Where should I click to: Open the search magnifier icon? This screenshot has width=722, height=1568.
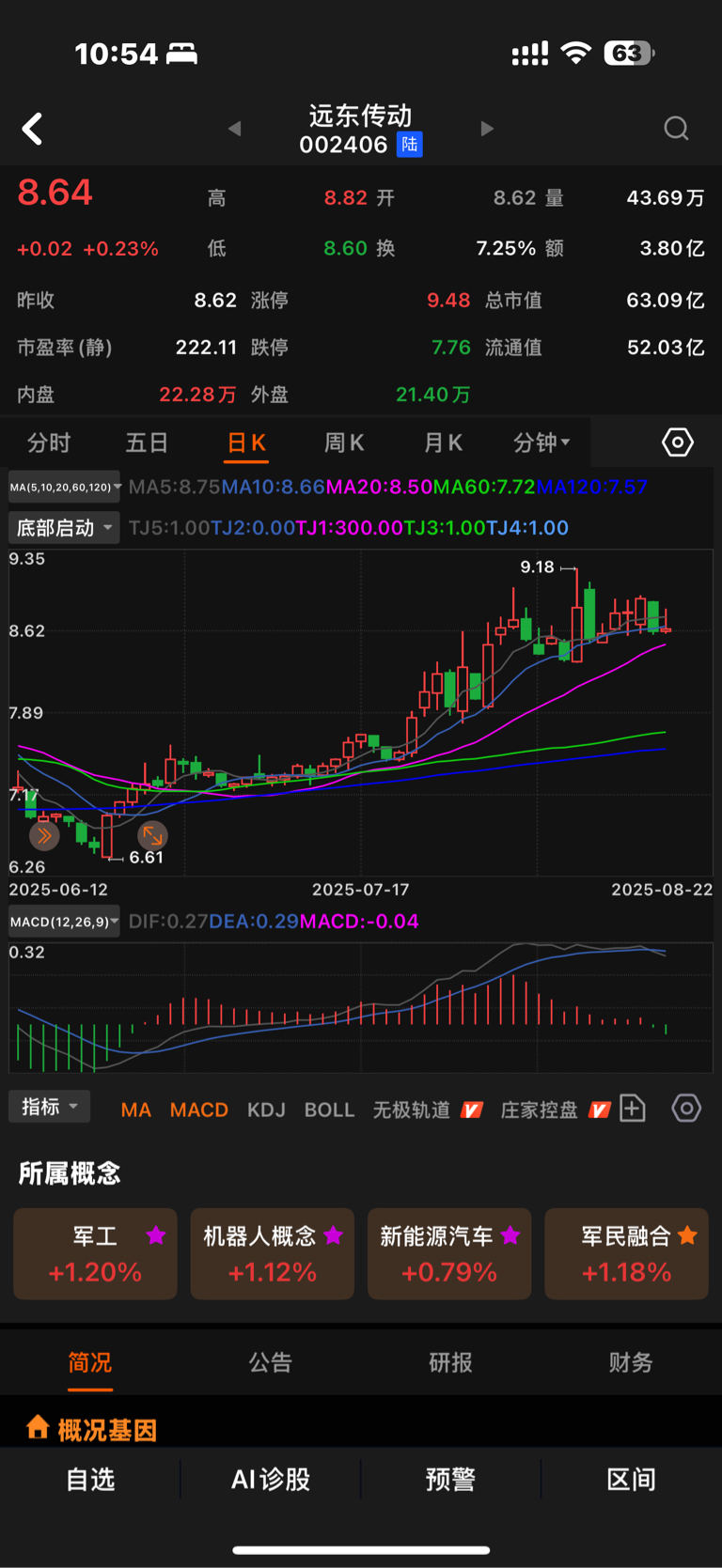point(676,129)
